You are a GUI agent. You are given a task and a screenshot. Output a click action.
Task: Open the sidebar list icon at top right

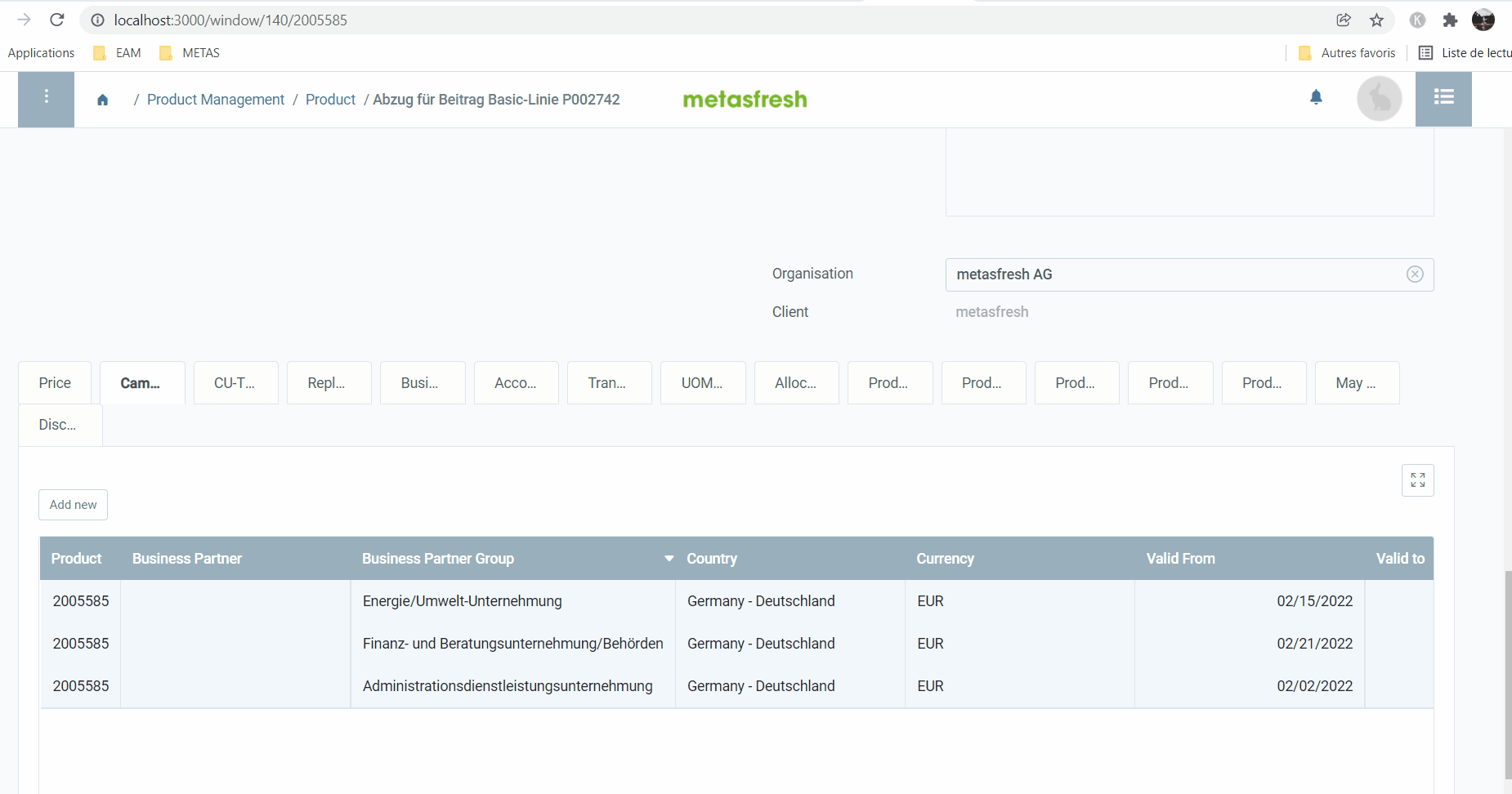tap(1443, 97)
